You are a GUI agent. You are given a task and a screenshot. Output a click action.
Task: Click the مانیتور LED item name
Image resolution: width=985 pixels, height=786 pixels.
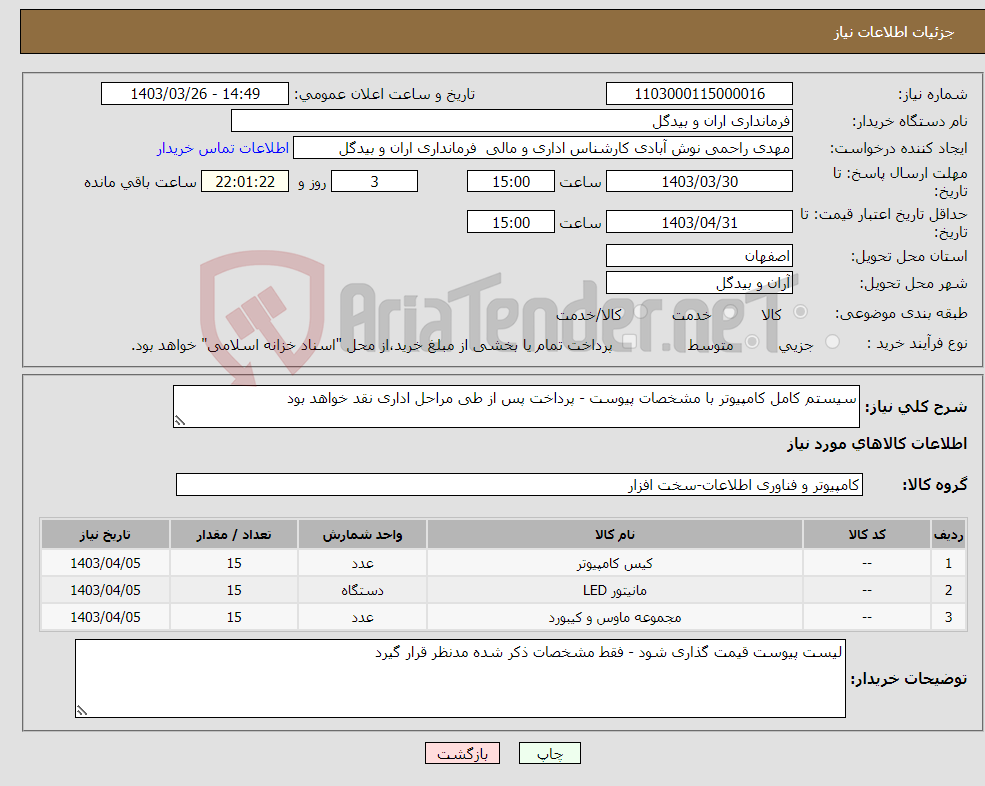[x=615, y=591]
